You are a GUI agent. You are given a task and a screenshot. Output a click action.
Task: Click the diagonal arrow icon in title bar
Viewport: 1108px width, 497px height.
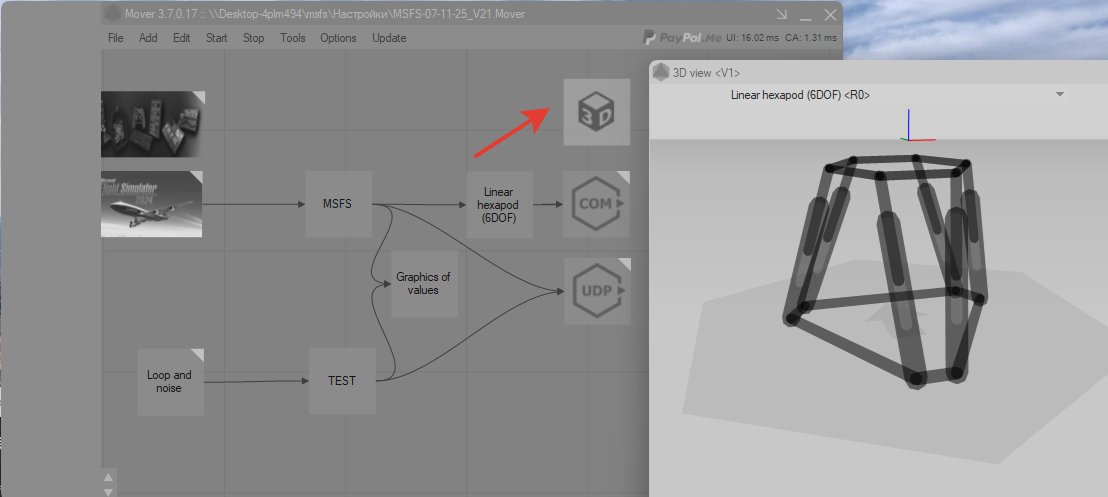coord(781,14)
